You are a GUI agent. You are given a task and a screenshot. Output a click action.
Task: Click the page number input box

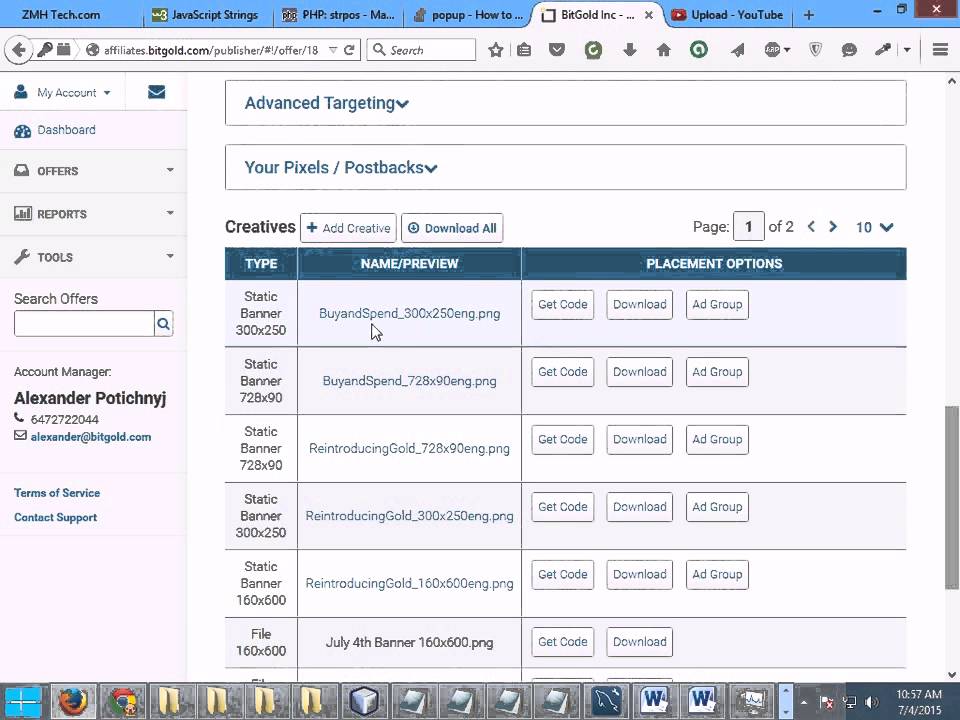point(748,227)
